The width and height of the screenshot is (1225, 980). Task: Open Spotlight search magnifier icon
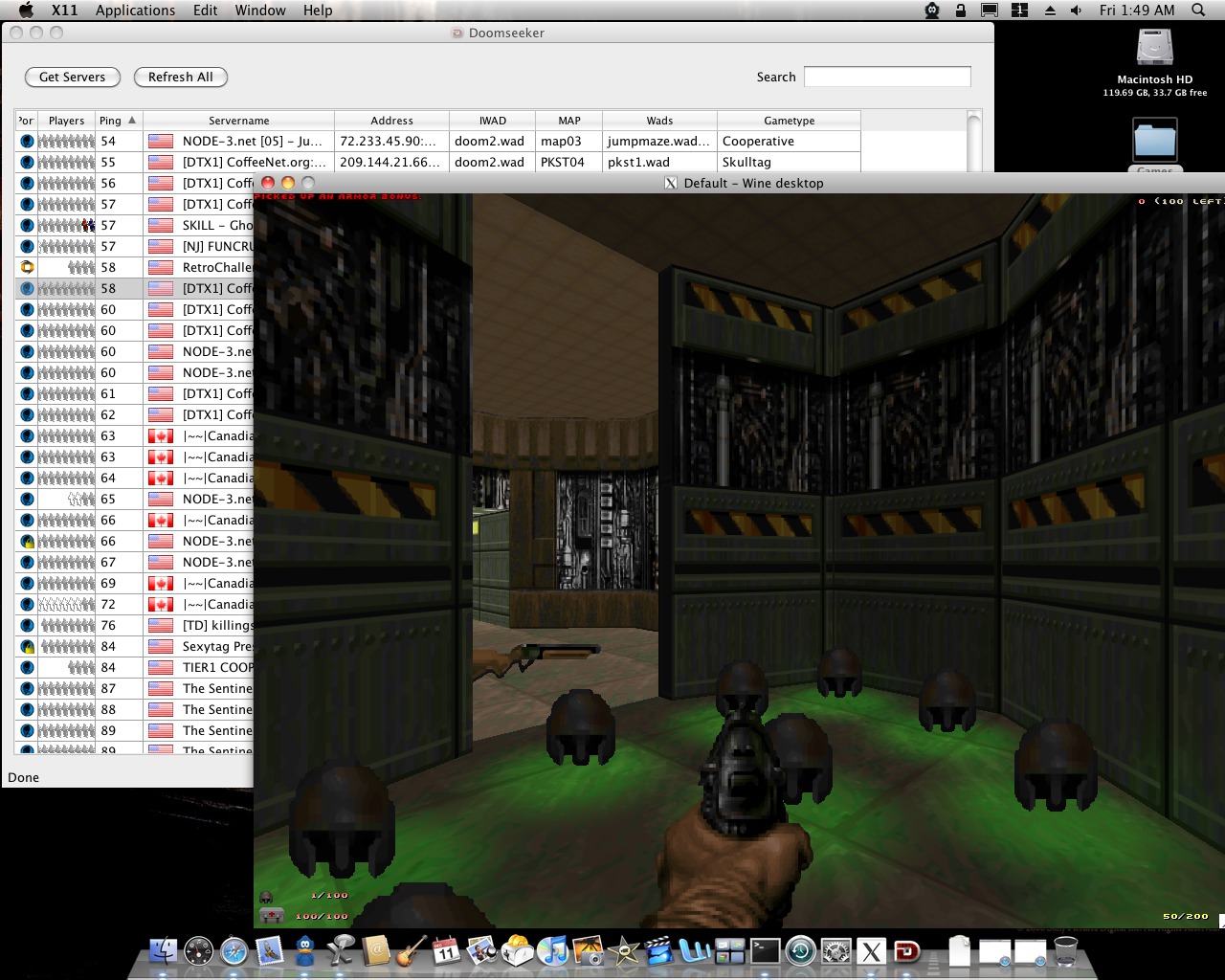click(1198, 11)
